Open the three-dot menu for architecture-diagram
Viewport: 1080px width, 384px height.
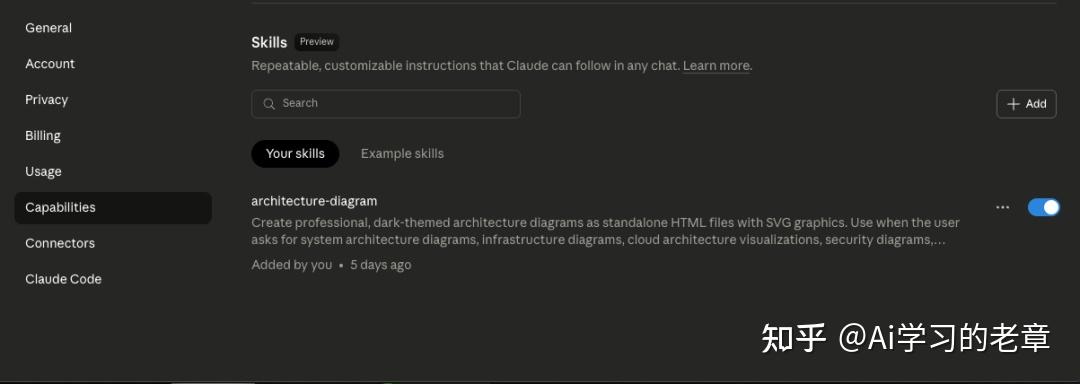tap(1003, 207)
